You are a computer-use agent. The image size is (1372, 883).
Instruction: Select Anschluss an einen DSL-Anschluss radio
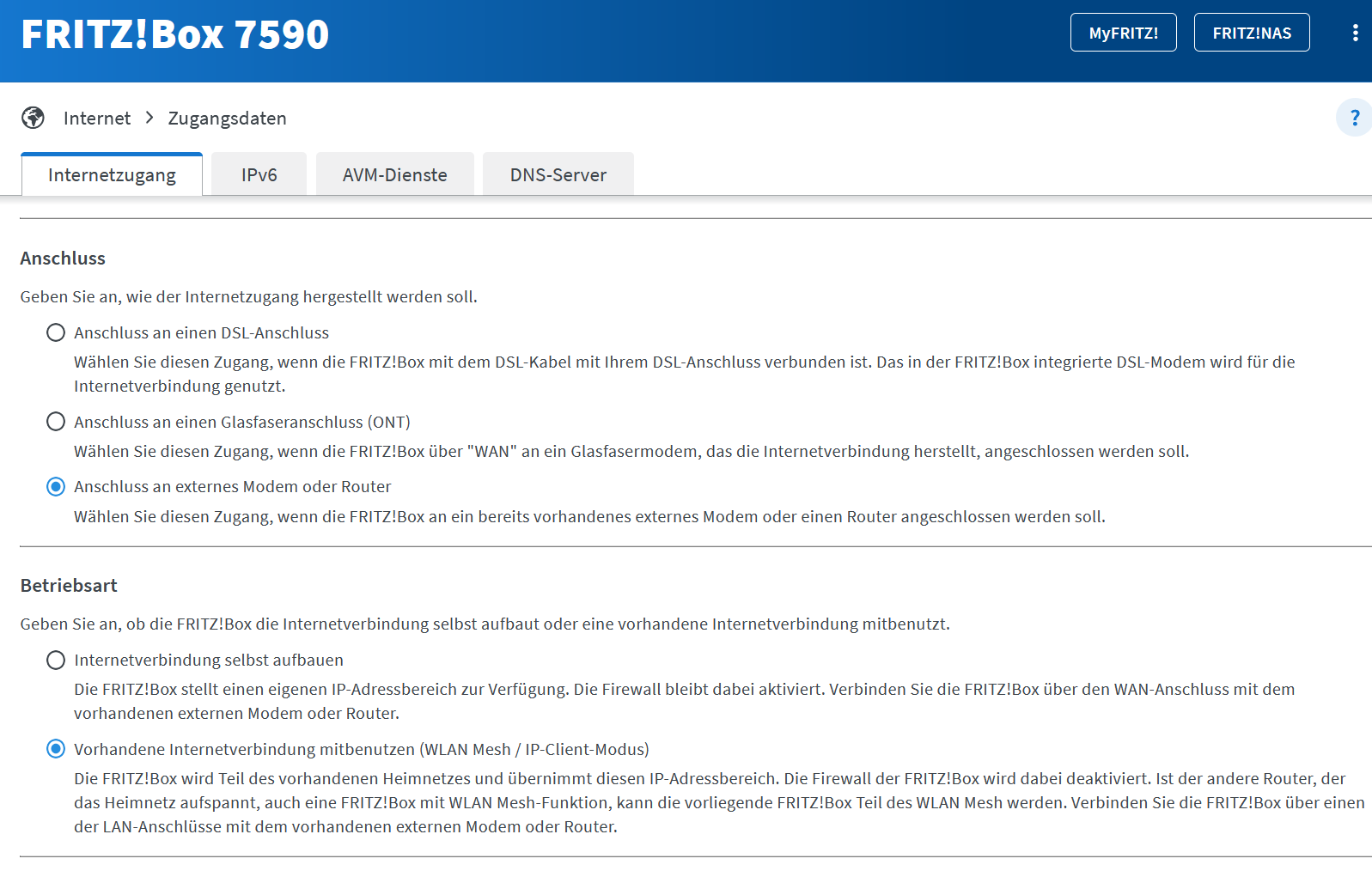pyautogui.click(x=56, y=332)
